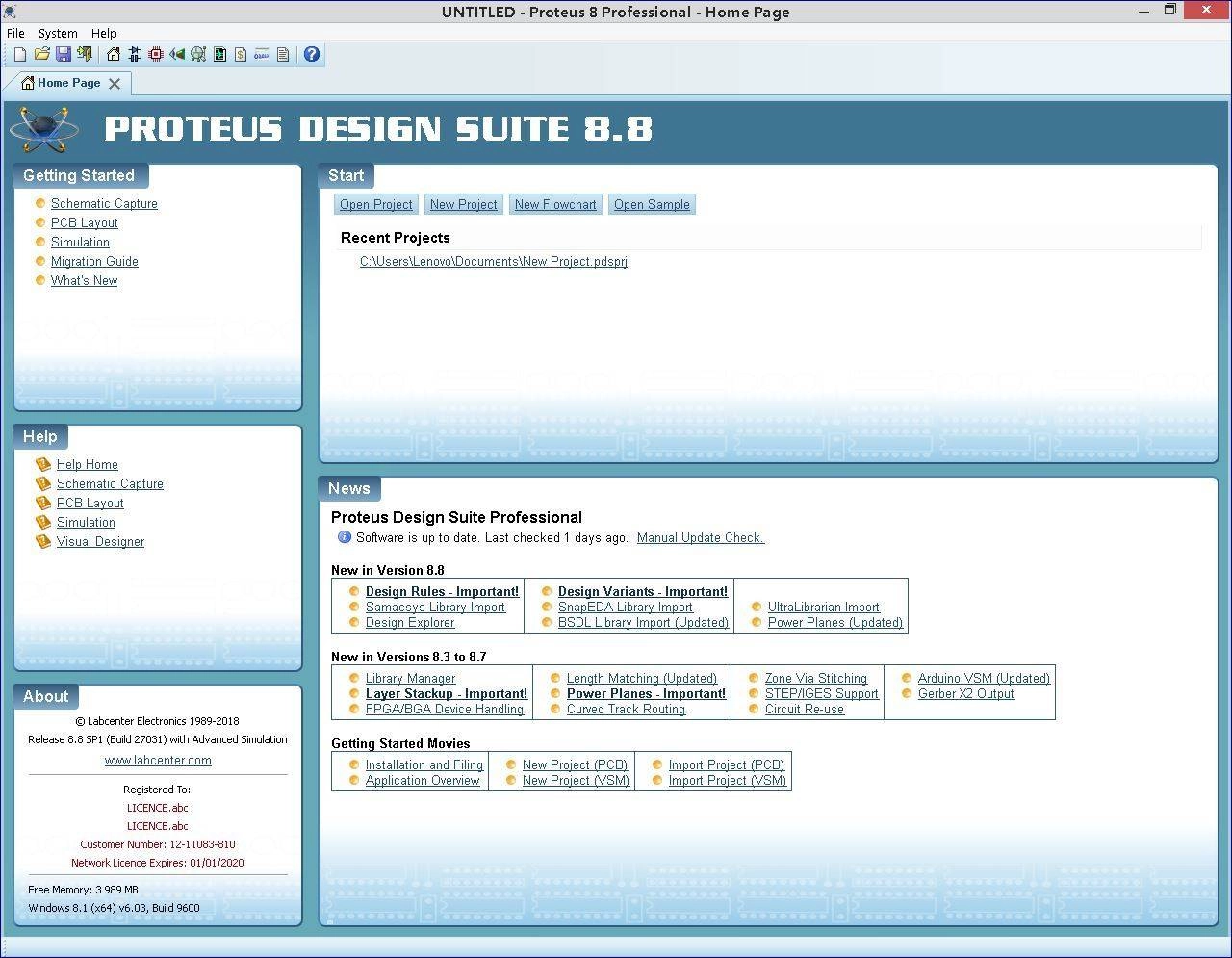Screen dimensions: 1232x958
Task: Open STEP/IGES Support link
Action: click(x=822, y=693)
